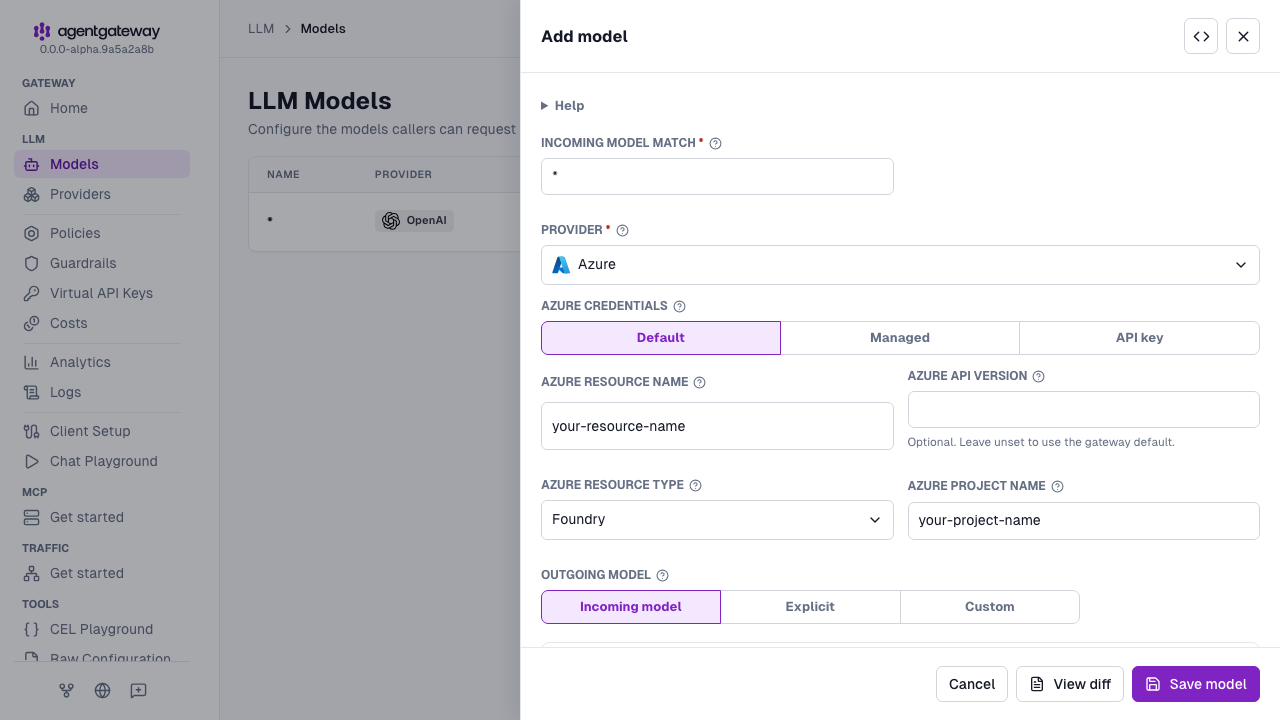Click help icon next to Incoming Model Match
Viewport: 1280px width, 720px height.
coord(715,143)
